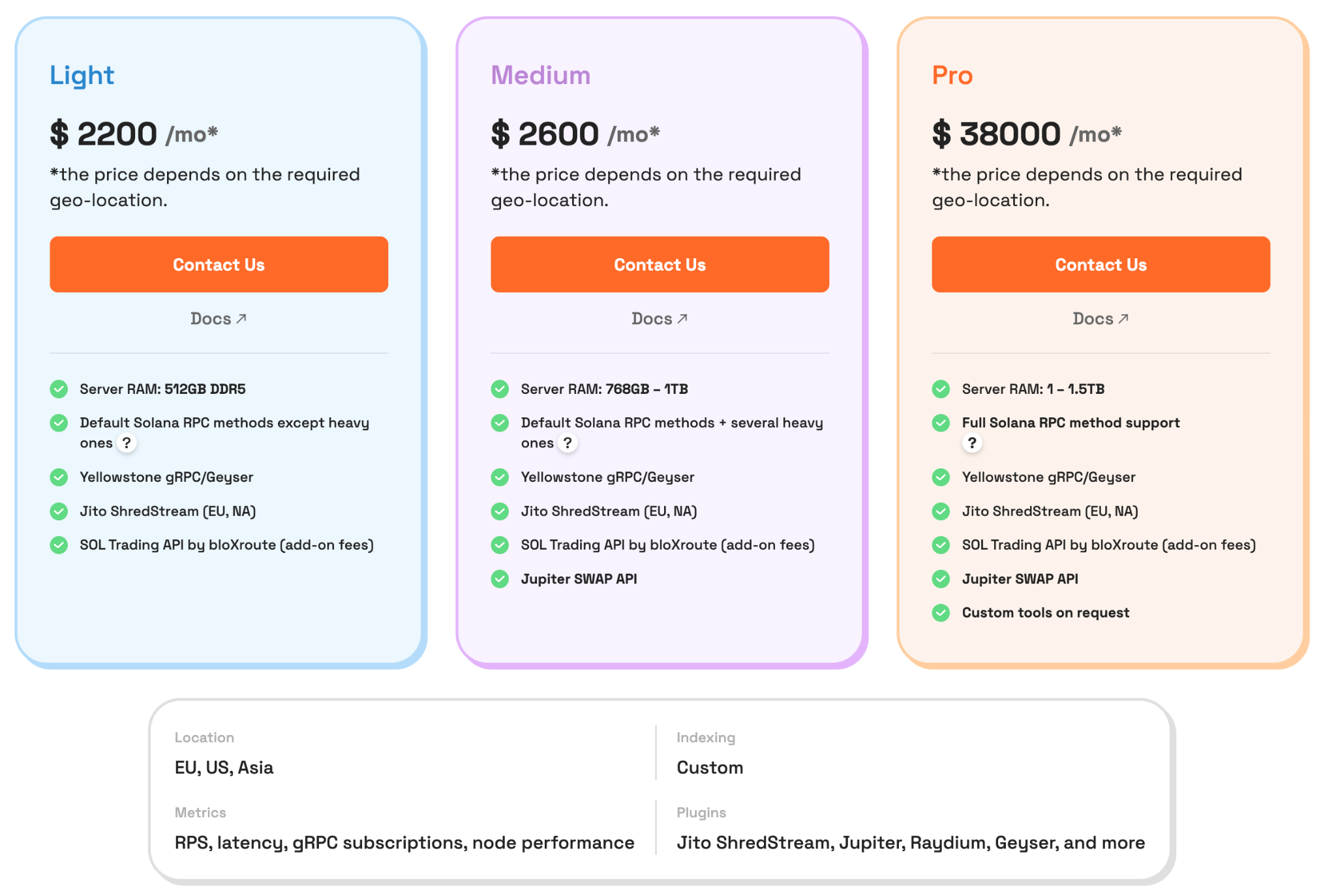
Task: Click checkmark beside Medium Jito ShredStream
Action: click(x=500, y=511)
